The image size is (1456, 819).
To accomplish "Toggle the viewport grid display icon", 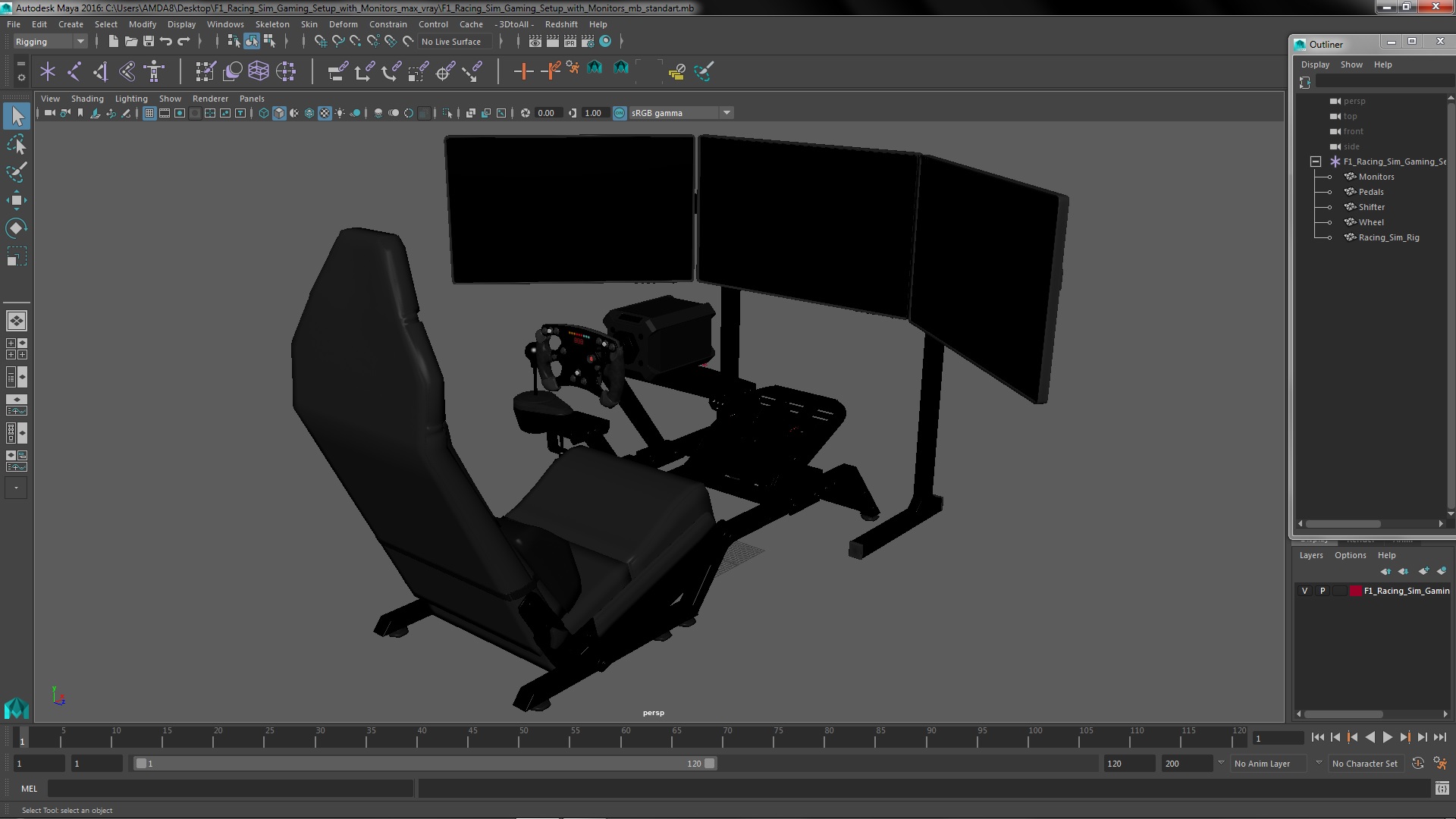I will [x=149, y=113].
